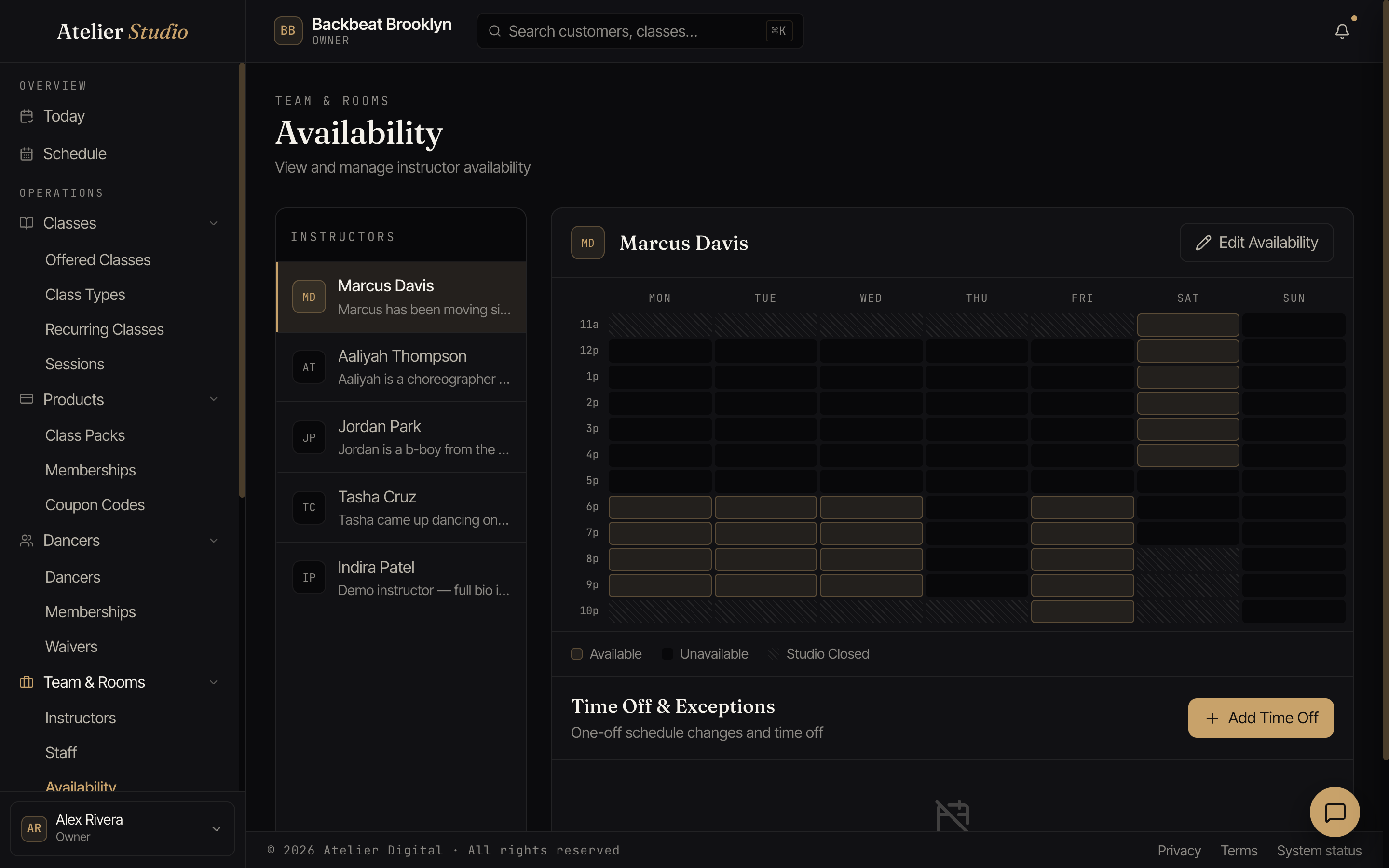Toggle Thursday 6p unavailable slot
Viewport: 1389px width, 868px height.
(x=977, y=507)
